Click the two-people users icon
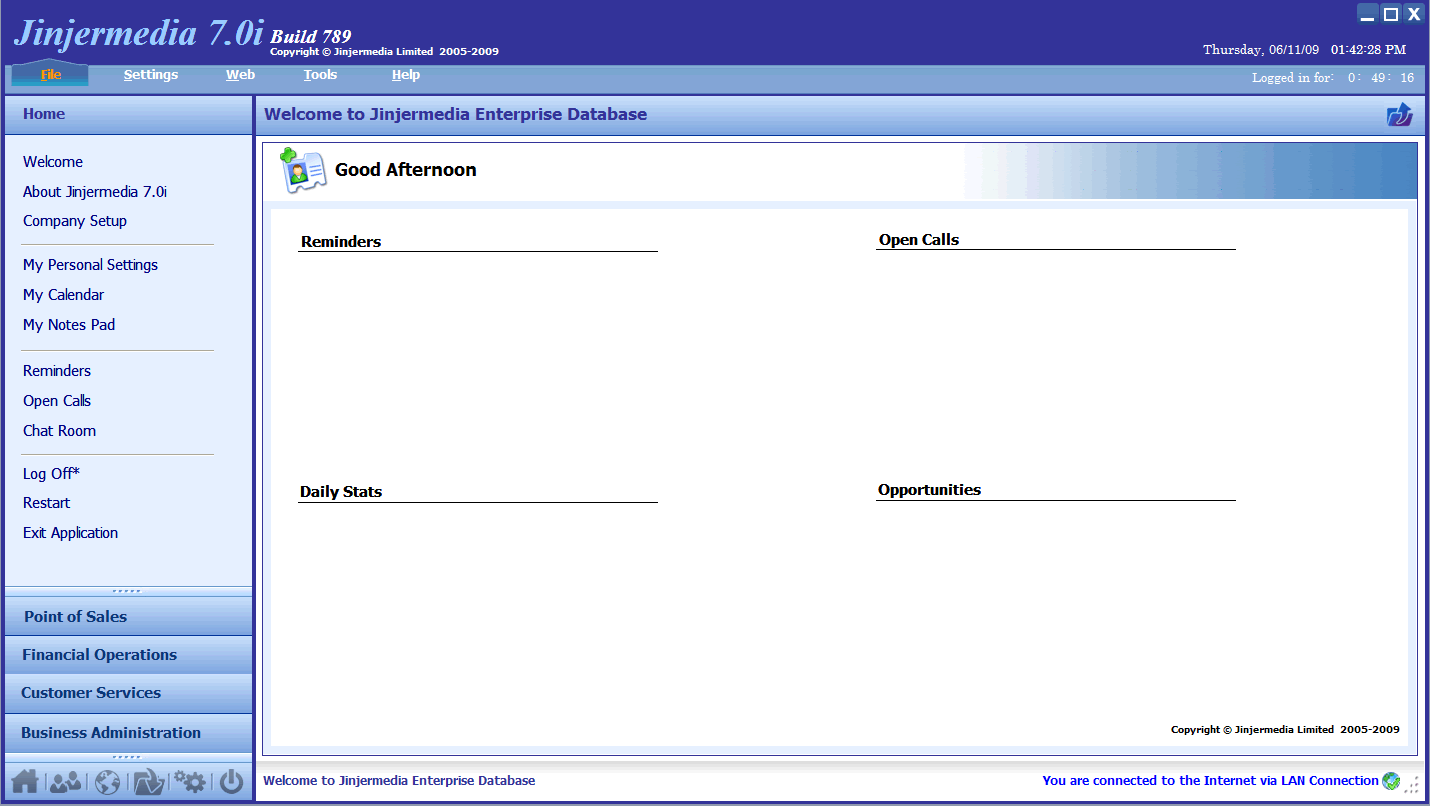Screen dimensions: 1430x806 coord(66,782)
